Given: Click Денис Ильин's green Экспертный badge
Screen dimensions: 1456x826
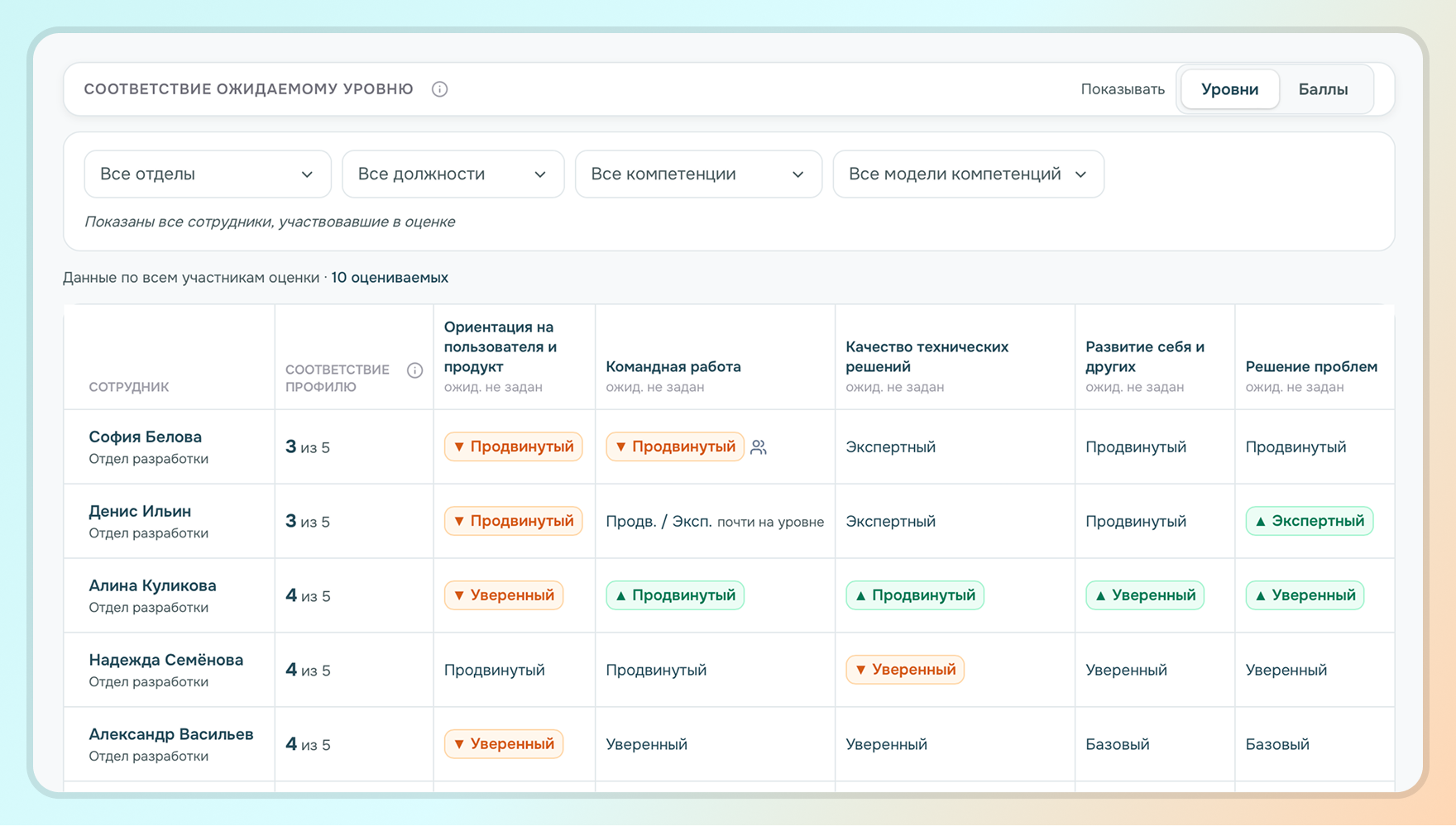Looking at the screenshot, I should pyautogui.click(x=1310, y=521).
